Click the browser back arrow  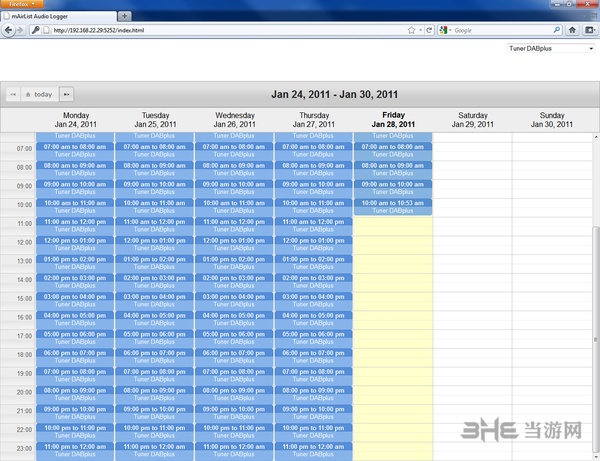8,30
